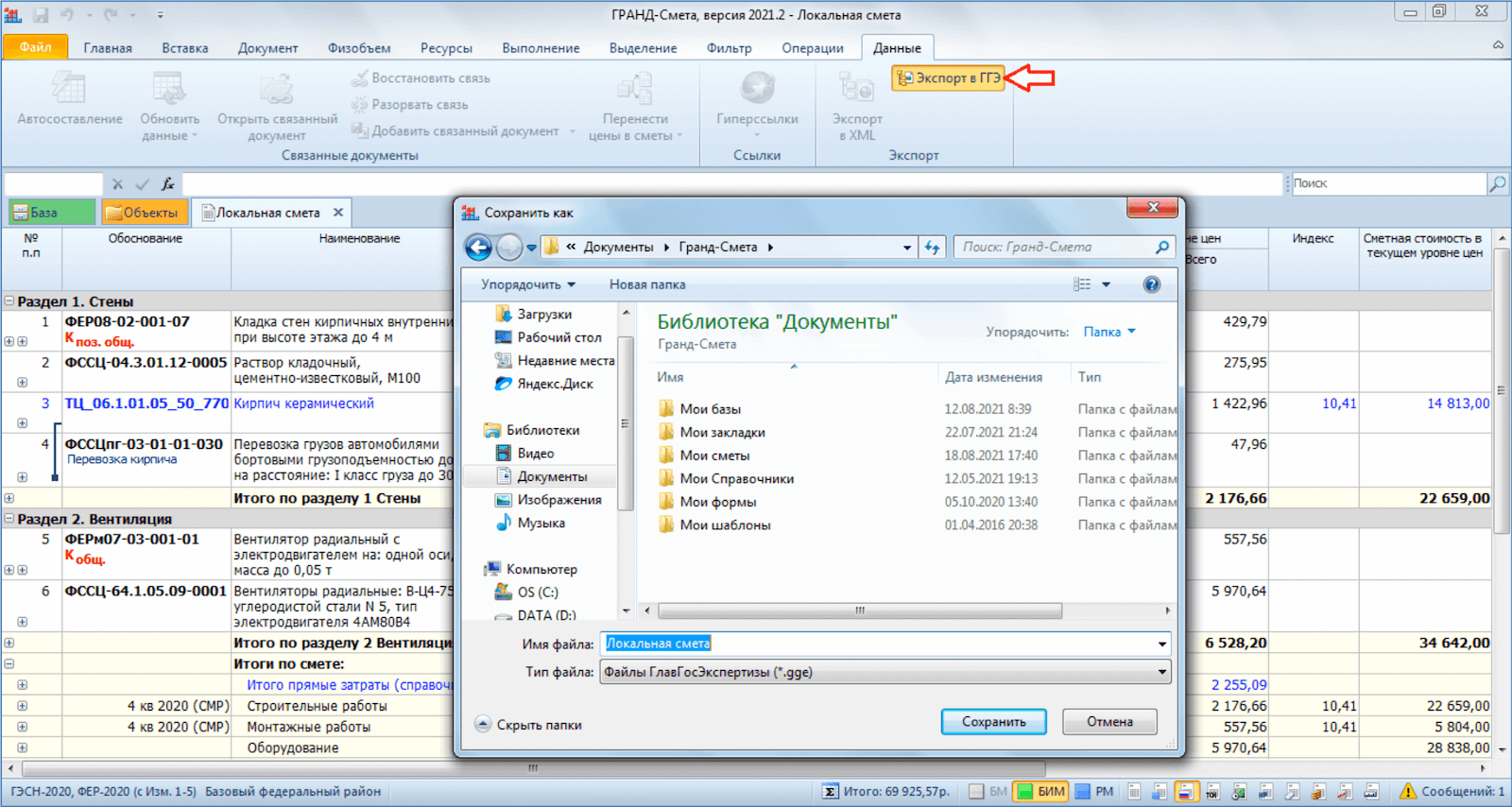The image size is (1512, 807).
Task: Click the help question mark icon
Action: coord(1151,284)
